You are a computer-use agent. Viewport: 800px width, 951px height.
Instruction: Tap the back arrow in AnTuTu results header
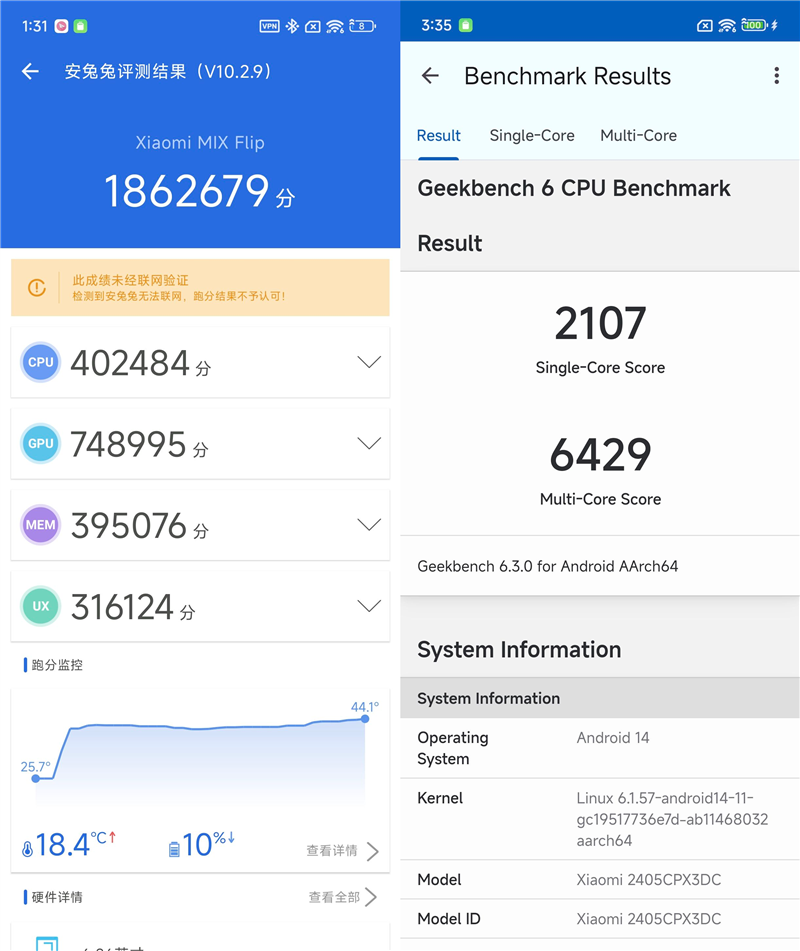point(30,72)
